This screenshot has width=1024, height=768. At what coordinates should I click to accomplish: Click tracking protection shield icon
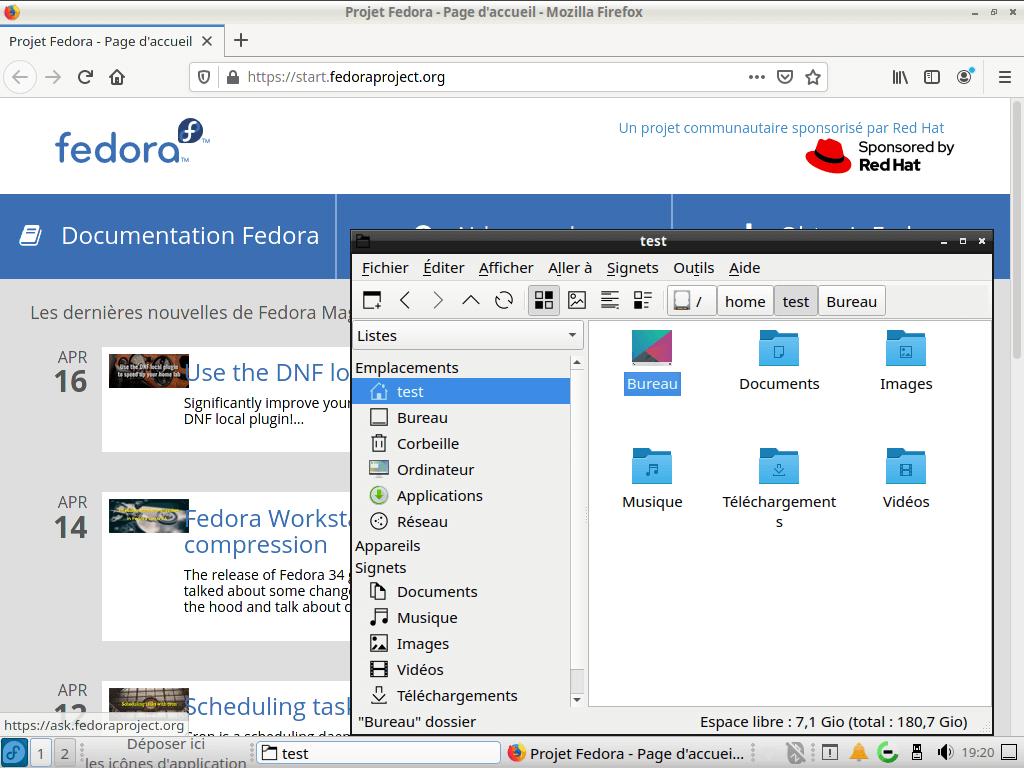(x=204, y=77)
